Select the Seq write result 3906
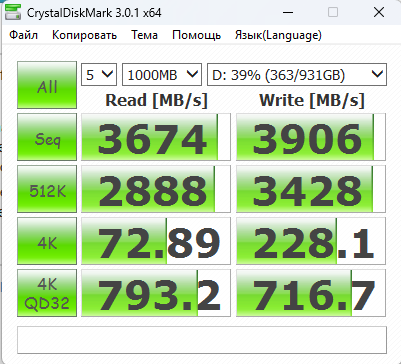 pyautogui.click(x=311, y=137)
